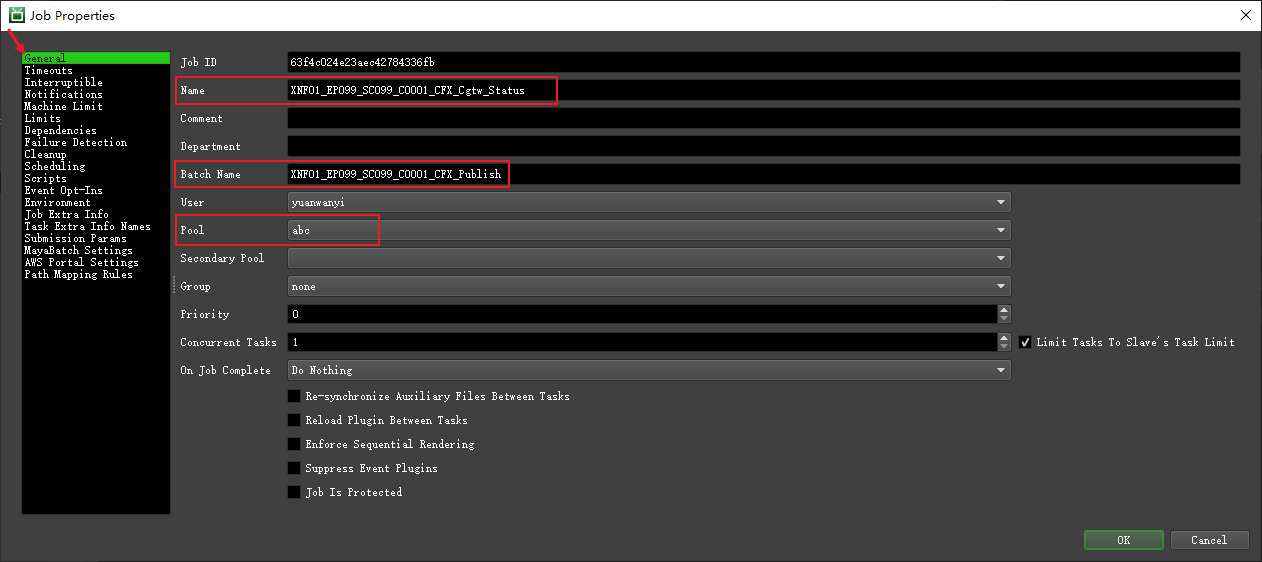Screen dimensions: 1262x562
Task: Open the On Job Complete dropdown
Action: pos(1001,370)
